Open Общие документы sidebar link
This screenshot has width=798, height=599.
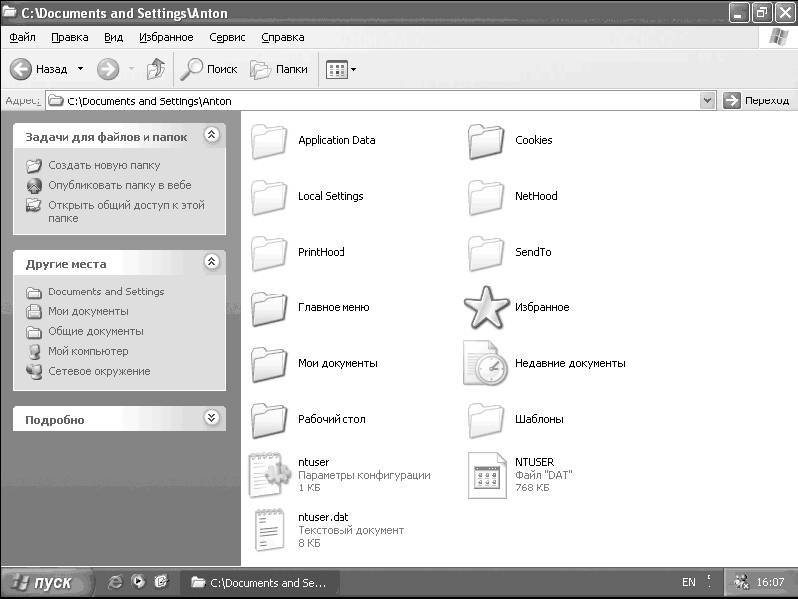click(x=96, y=331)
